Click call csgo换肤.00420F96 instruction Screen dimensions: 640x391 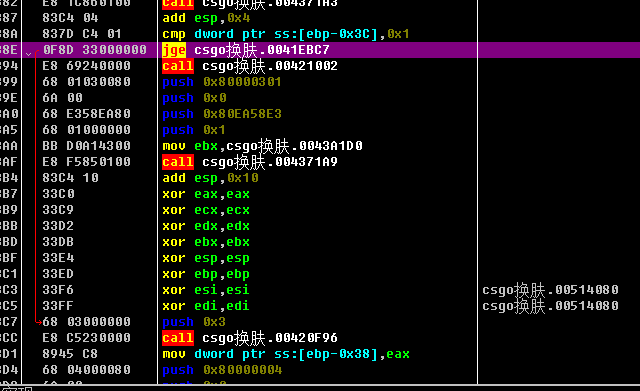(250, 338)
